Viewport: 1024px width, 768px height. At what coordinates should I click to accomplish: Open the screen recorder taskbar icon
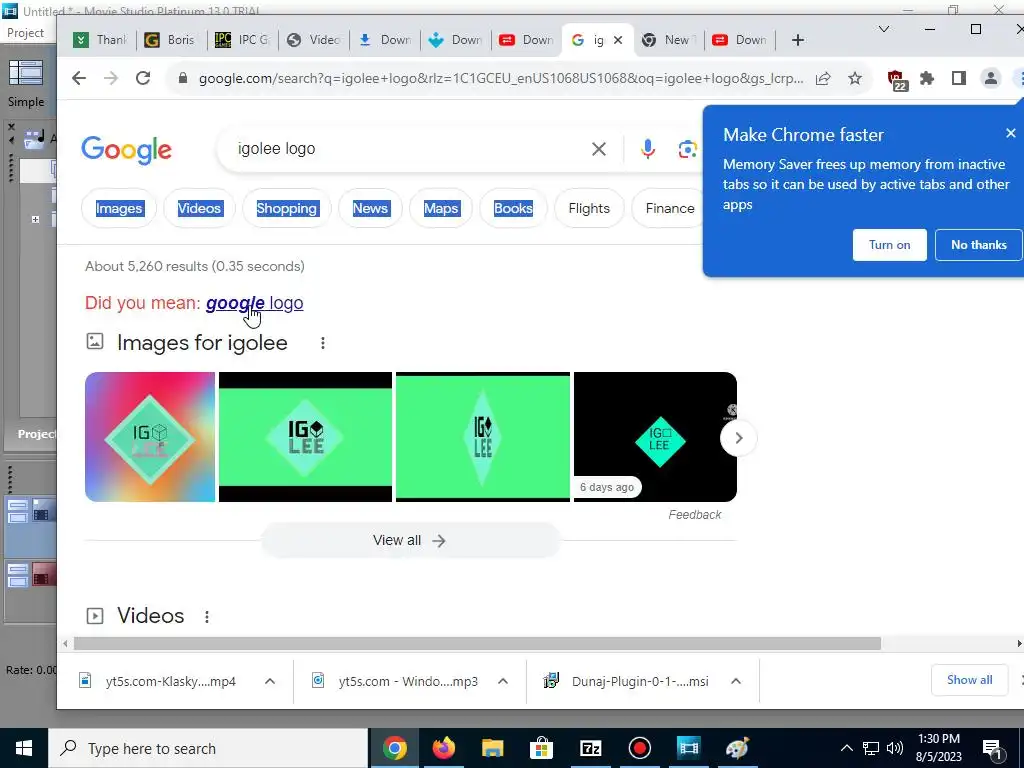[x=639, y=748]
